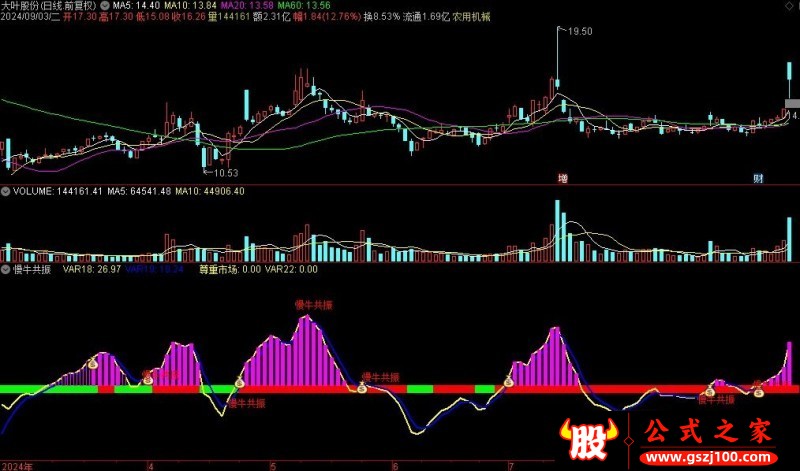
Task: Click the month 6 tick on time axis
Action: coord(395,466)
